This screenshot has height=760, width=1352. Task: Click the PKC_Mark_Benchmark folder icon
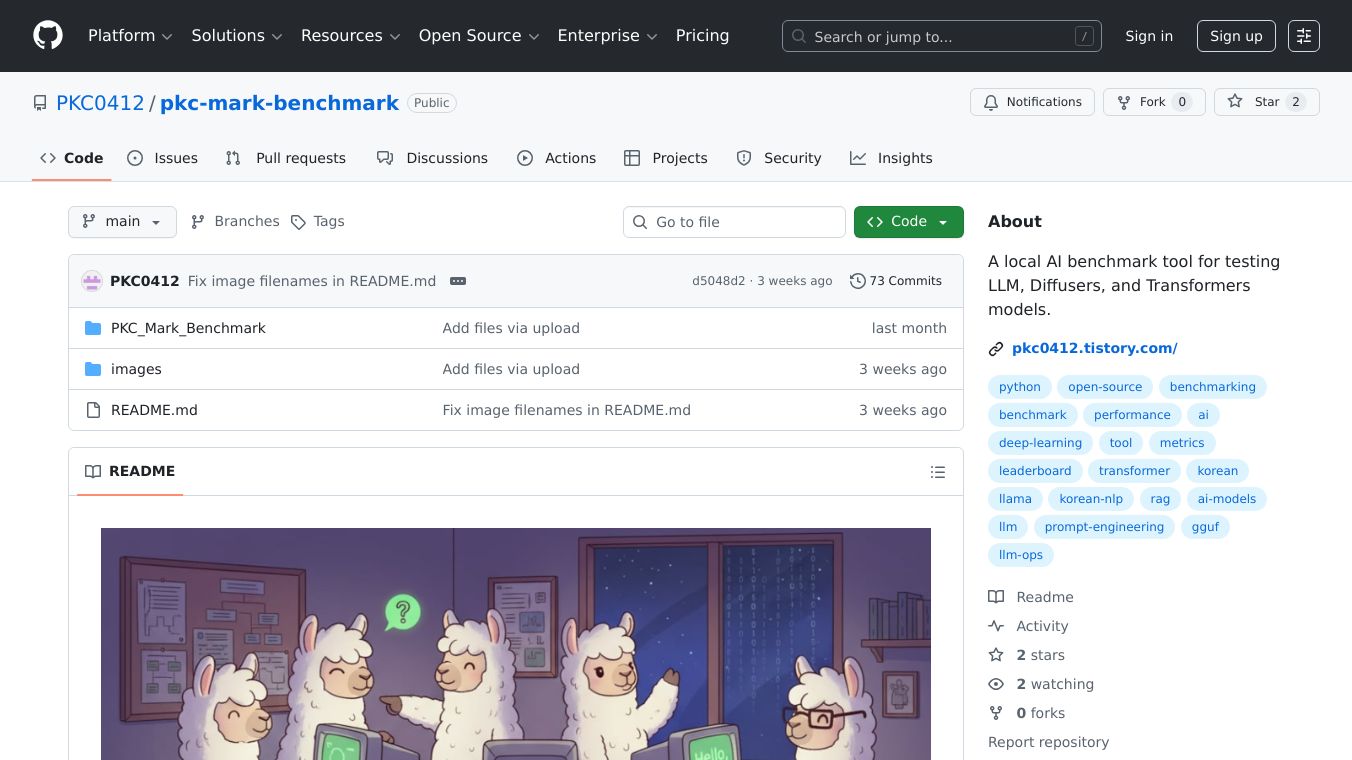[x=93, y=328]
